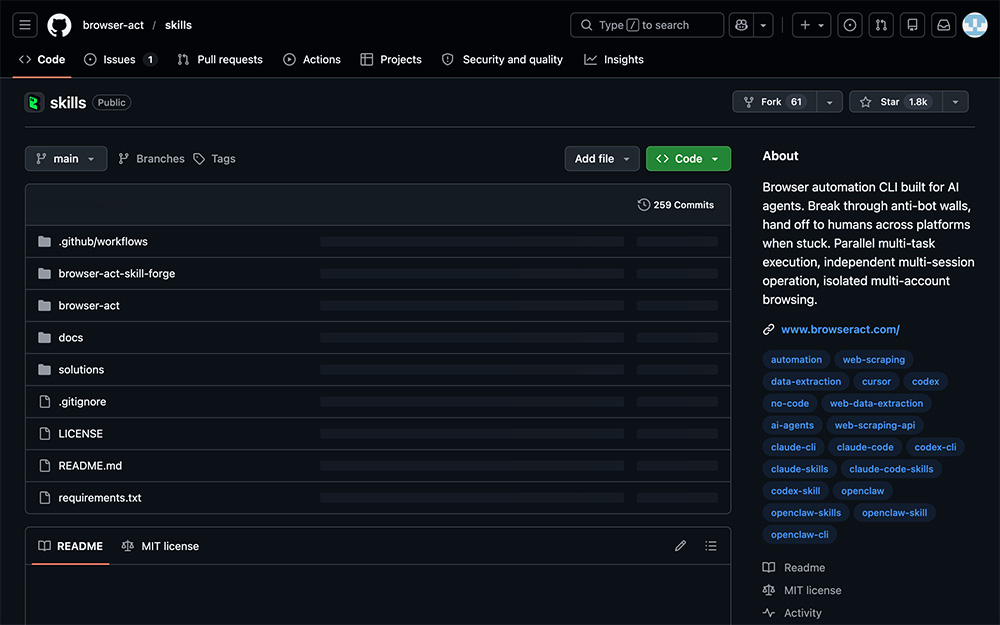Switch to Security and quality tab
1000x625 pixels.
[x=503, y=59]
